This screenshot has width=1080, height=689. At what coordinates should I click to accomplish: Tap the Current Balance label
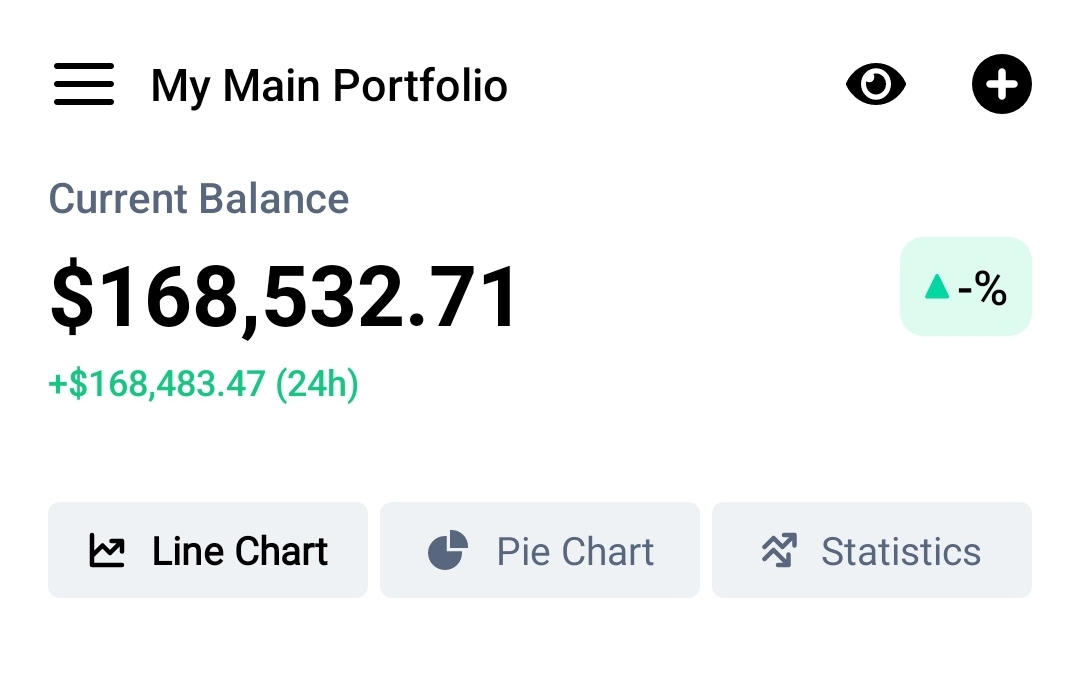(x=199, y=199)
